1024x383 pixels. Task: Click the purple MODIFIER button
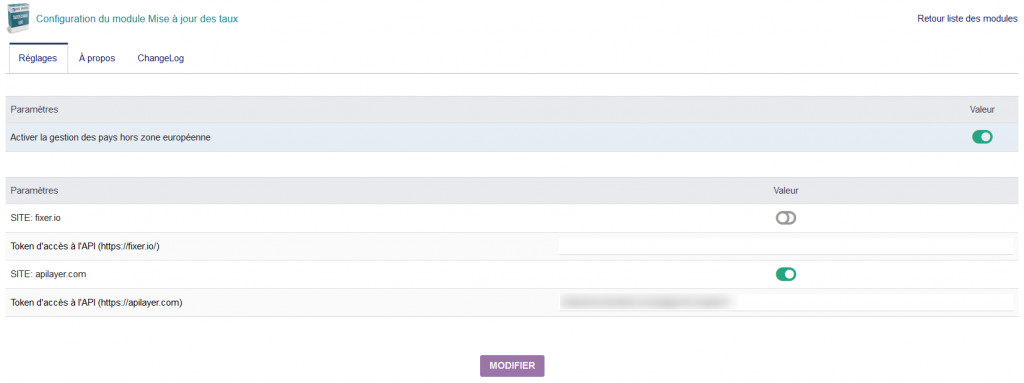tap(512, 366)
